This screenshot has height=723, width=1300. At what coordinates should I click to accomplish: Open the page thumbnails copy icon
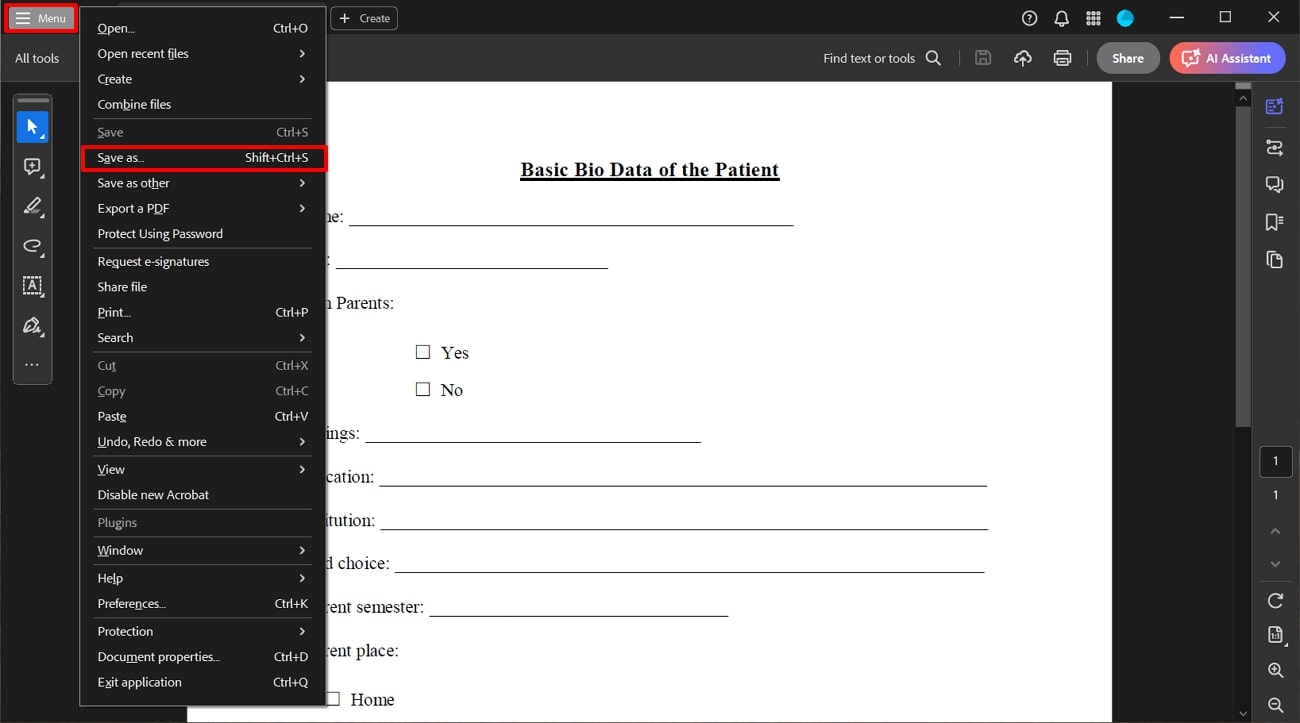pyautogui.click(x=1274, y=260)
